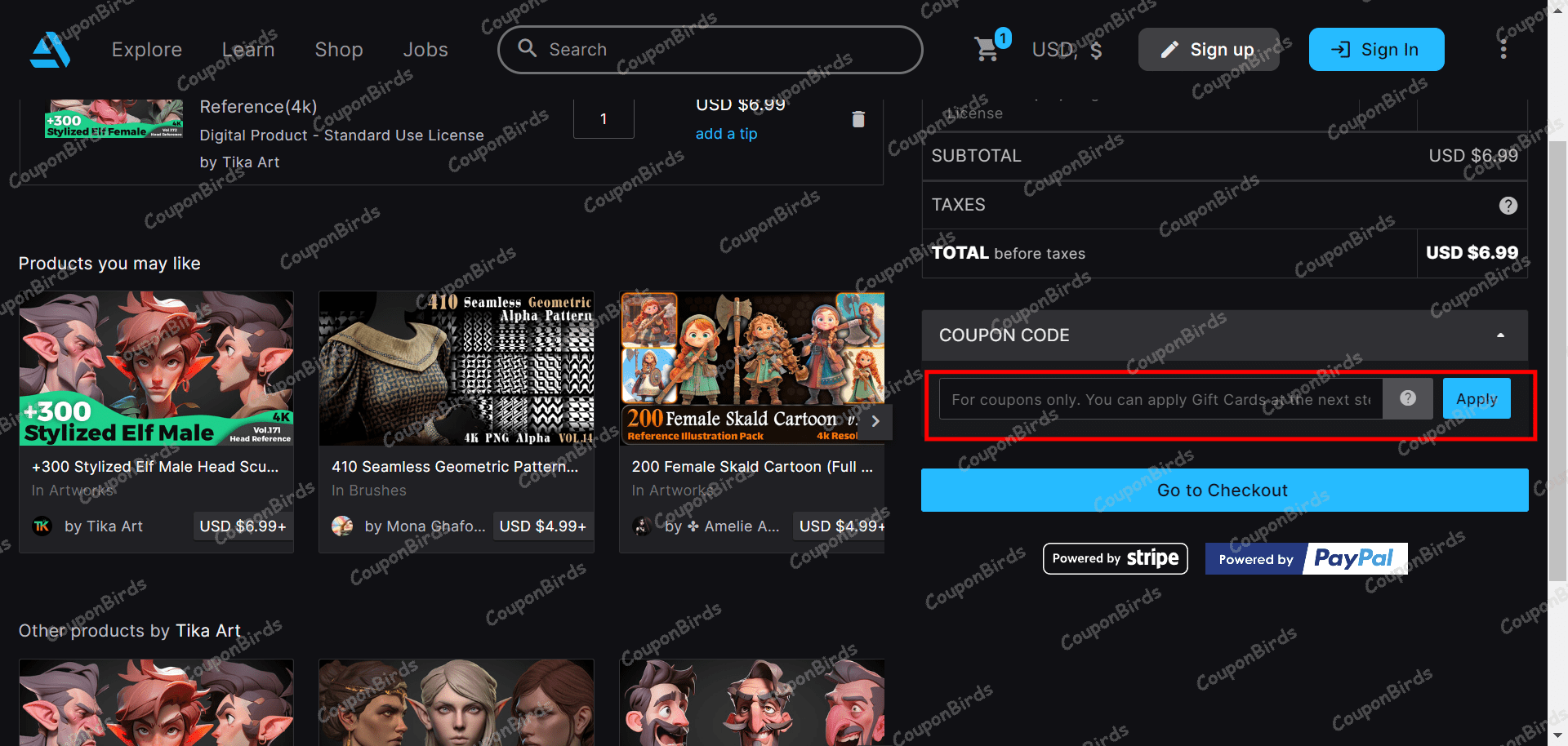1568x746 pixels.
Task: Select the Shop menu item
Action: (339, 49)
